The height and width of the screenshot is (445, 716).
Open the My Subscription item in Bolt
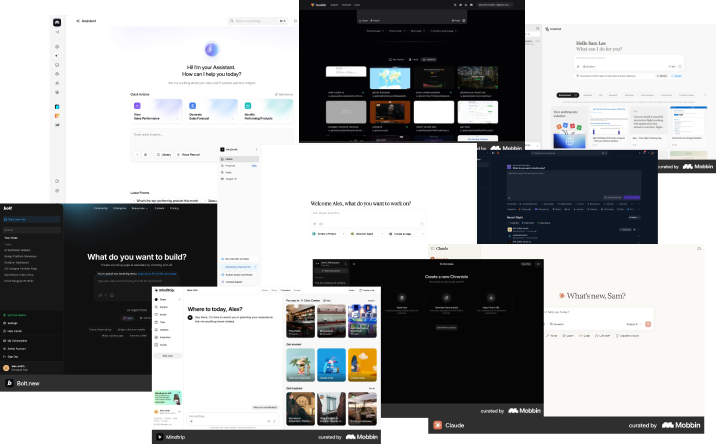coord(16,340)
